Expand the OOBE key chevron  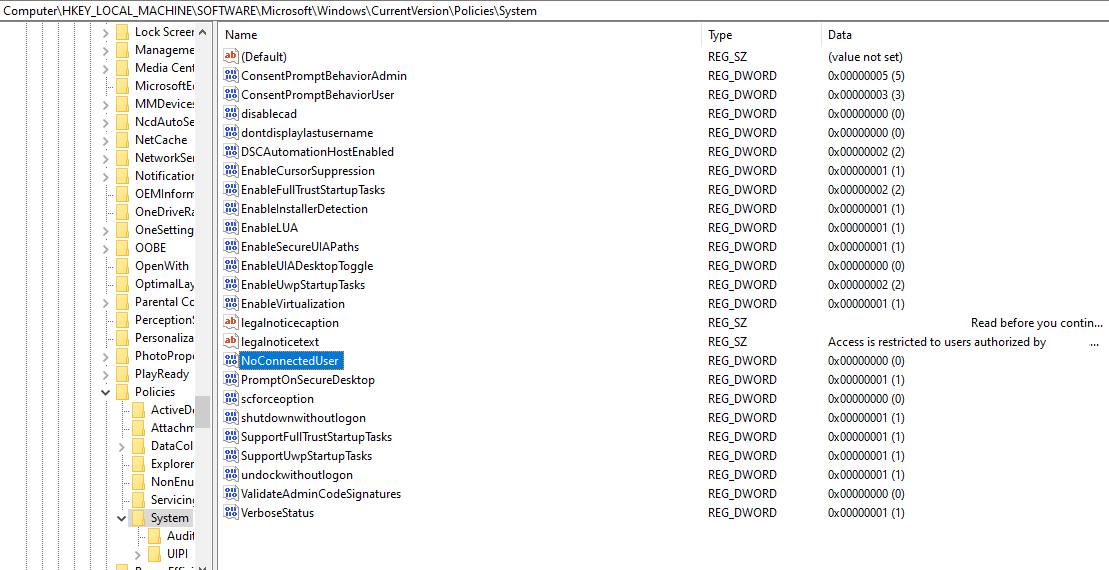point(105,248)
